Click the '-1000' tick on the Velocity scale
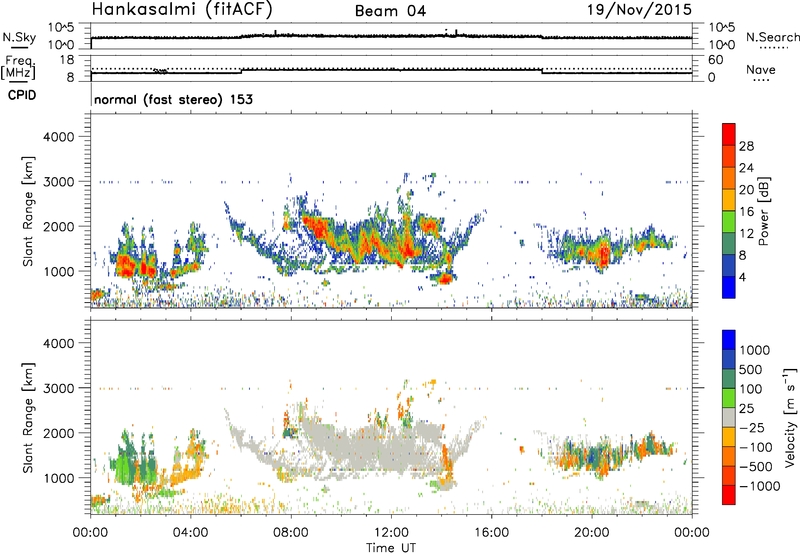 760,486
